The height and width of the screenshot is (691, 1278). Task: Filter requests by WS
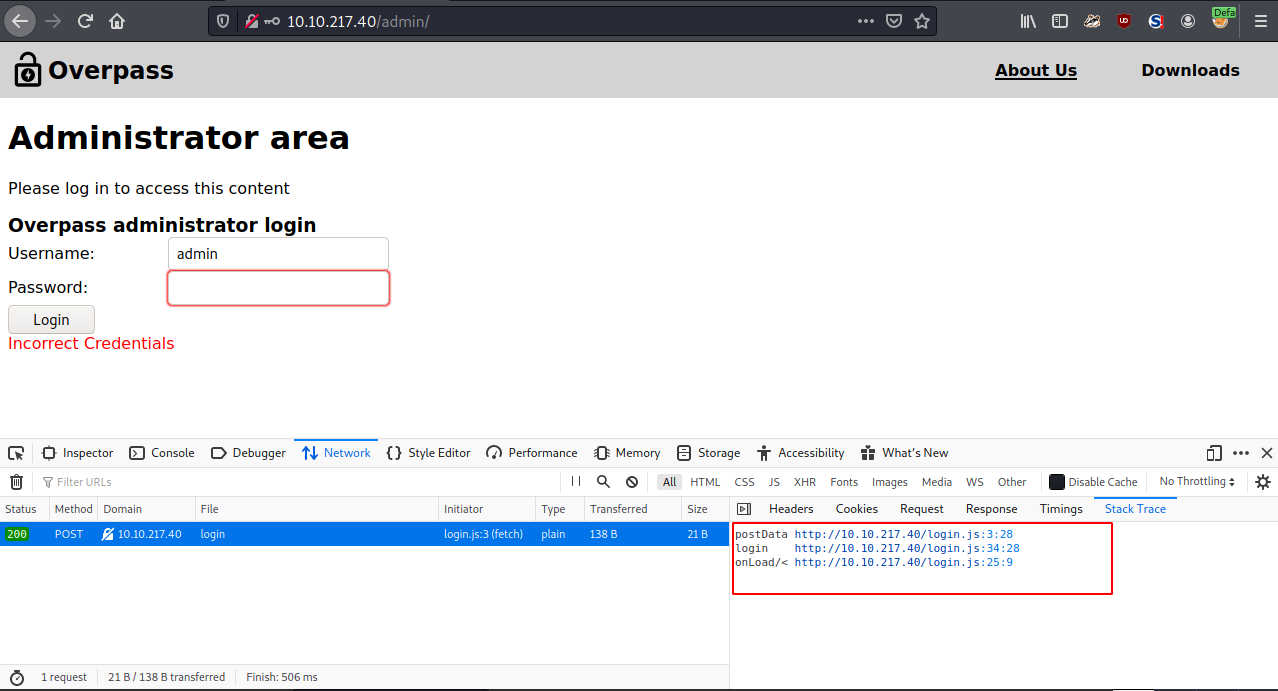pyautogui.click(x=975, y=482)
